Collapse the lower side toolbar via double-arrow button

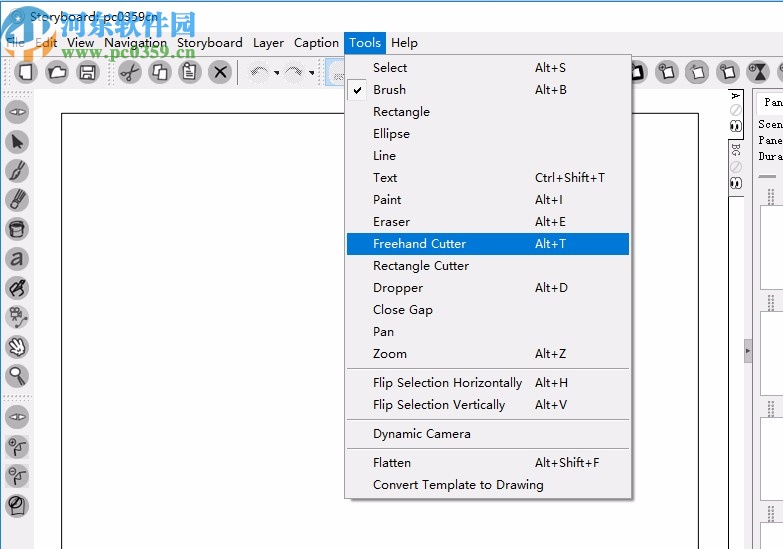point(17,417)
